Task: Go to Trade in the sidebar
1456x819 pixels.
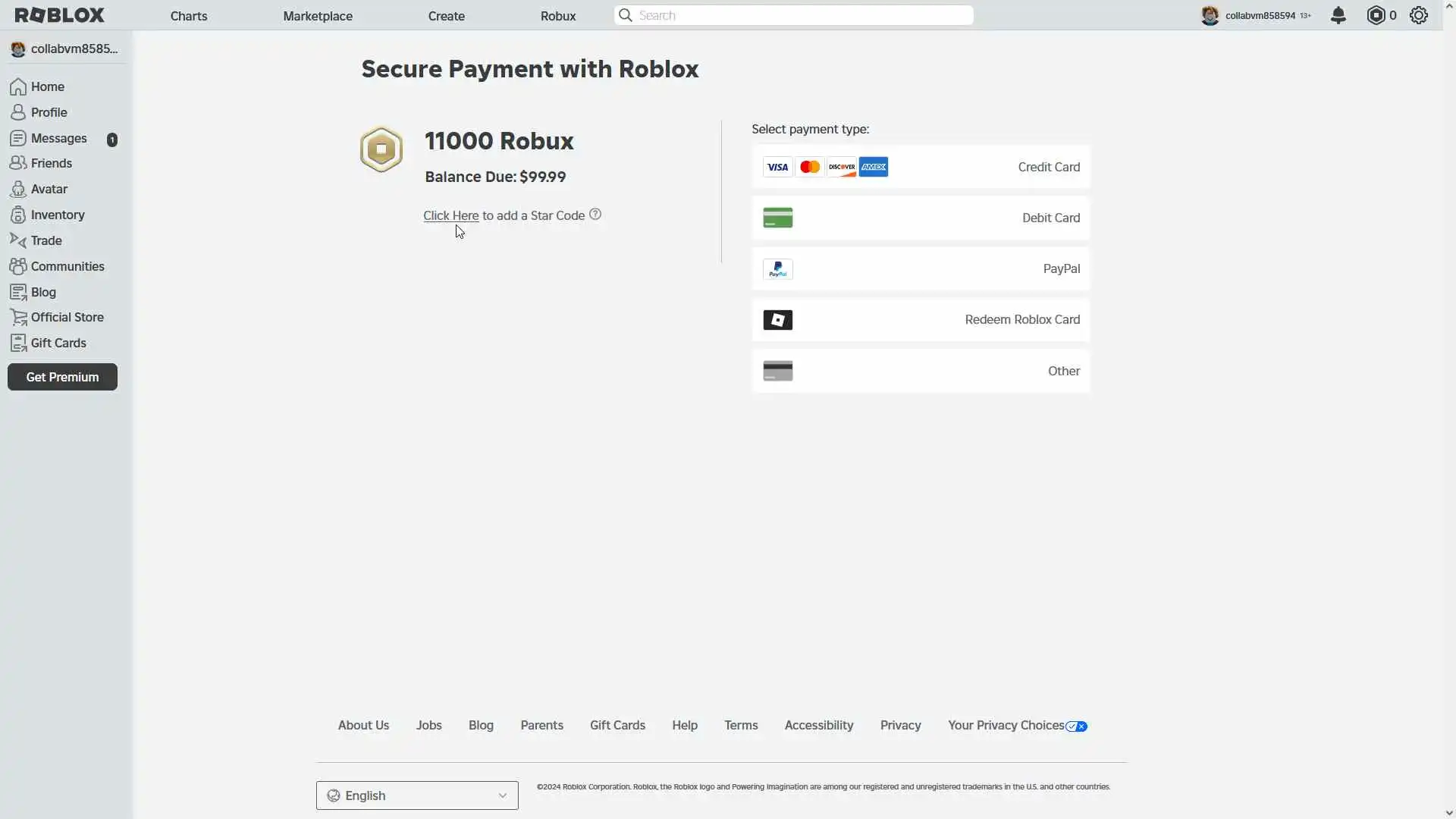Action: click(x=45, y=240)
